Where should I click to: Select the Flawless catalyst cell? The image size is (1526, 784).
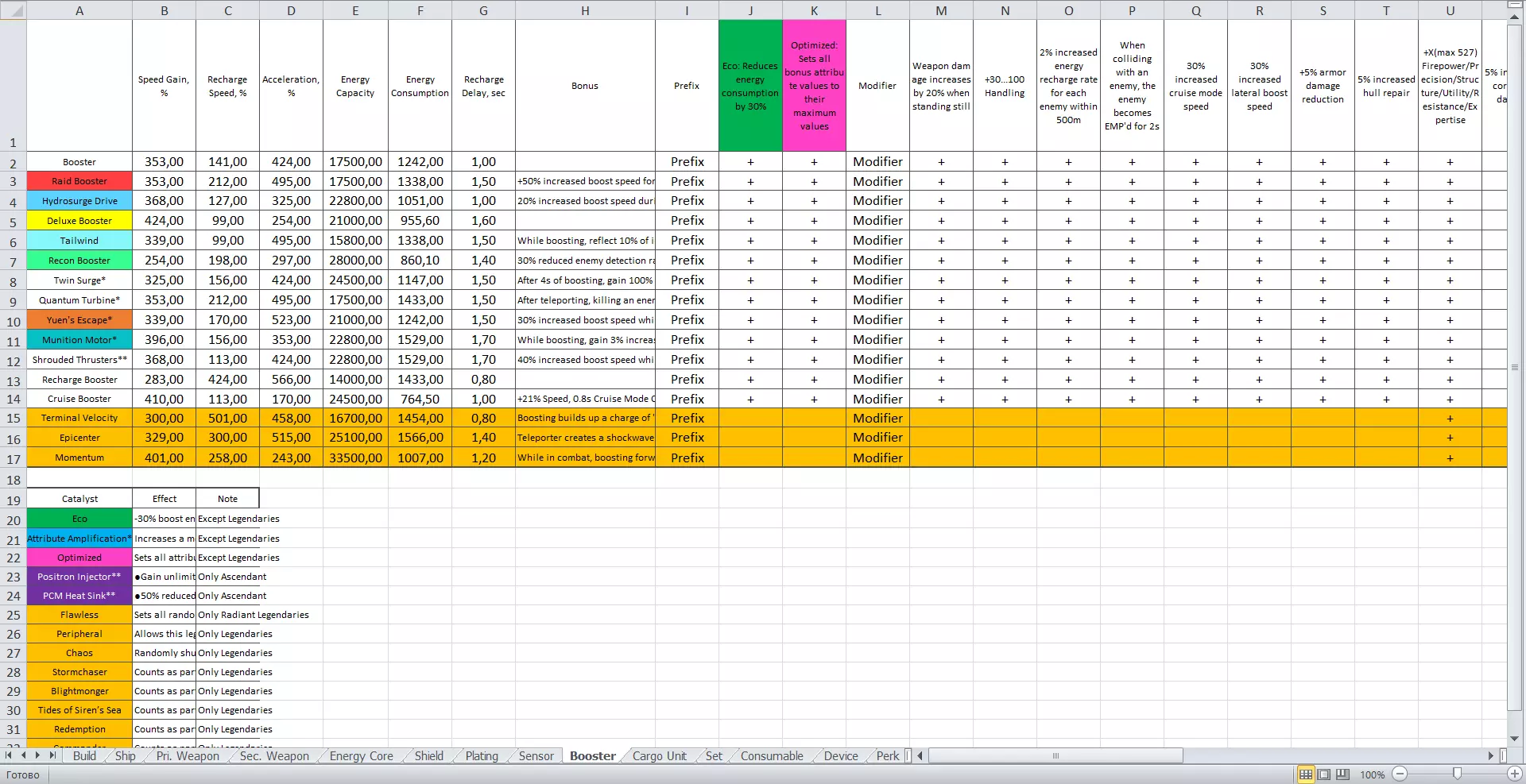(79, 615)
